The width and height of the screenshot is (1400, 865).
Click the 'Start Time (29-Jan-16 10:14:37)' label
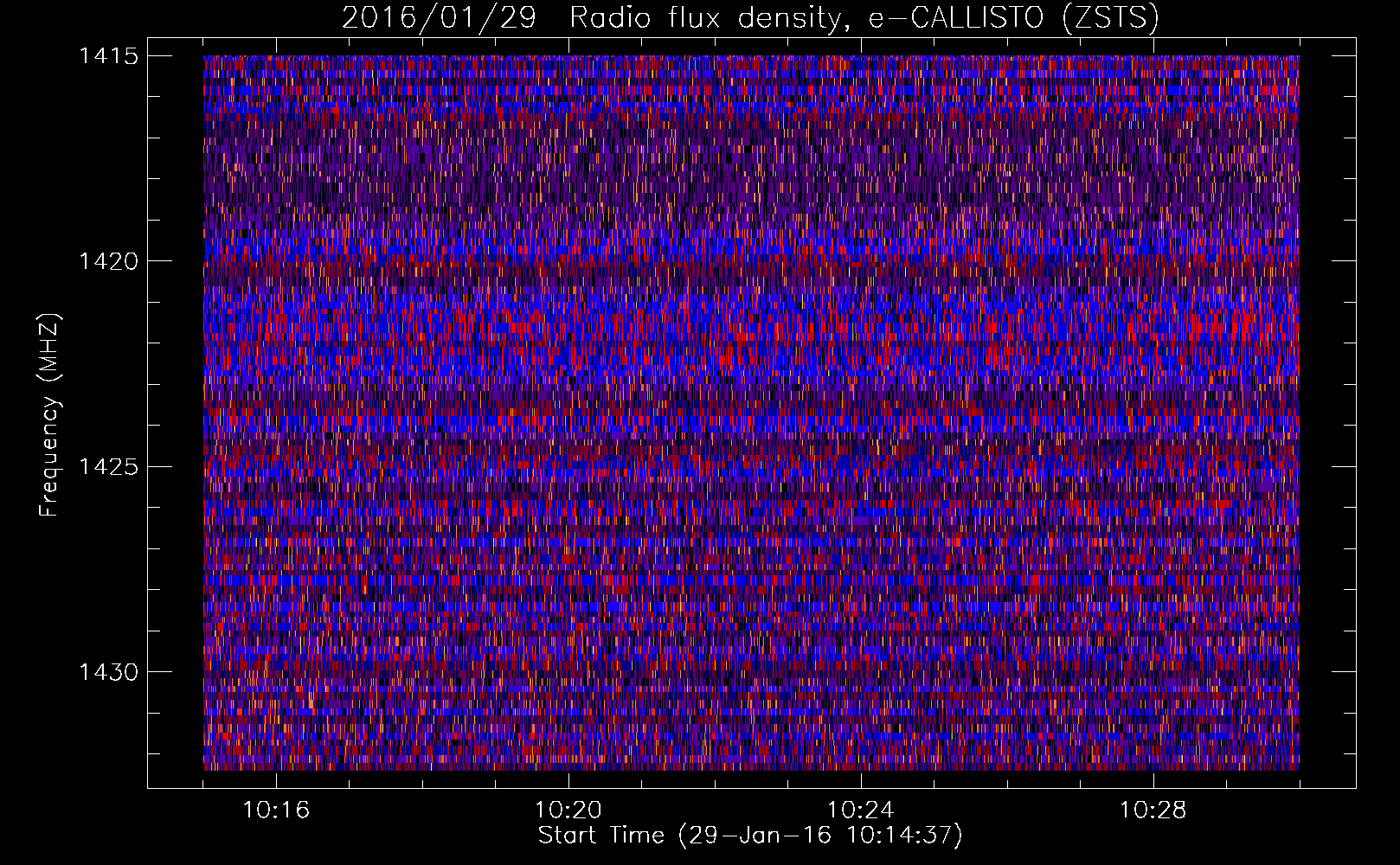point(750,836)
